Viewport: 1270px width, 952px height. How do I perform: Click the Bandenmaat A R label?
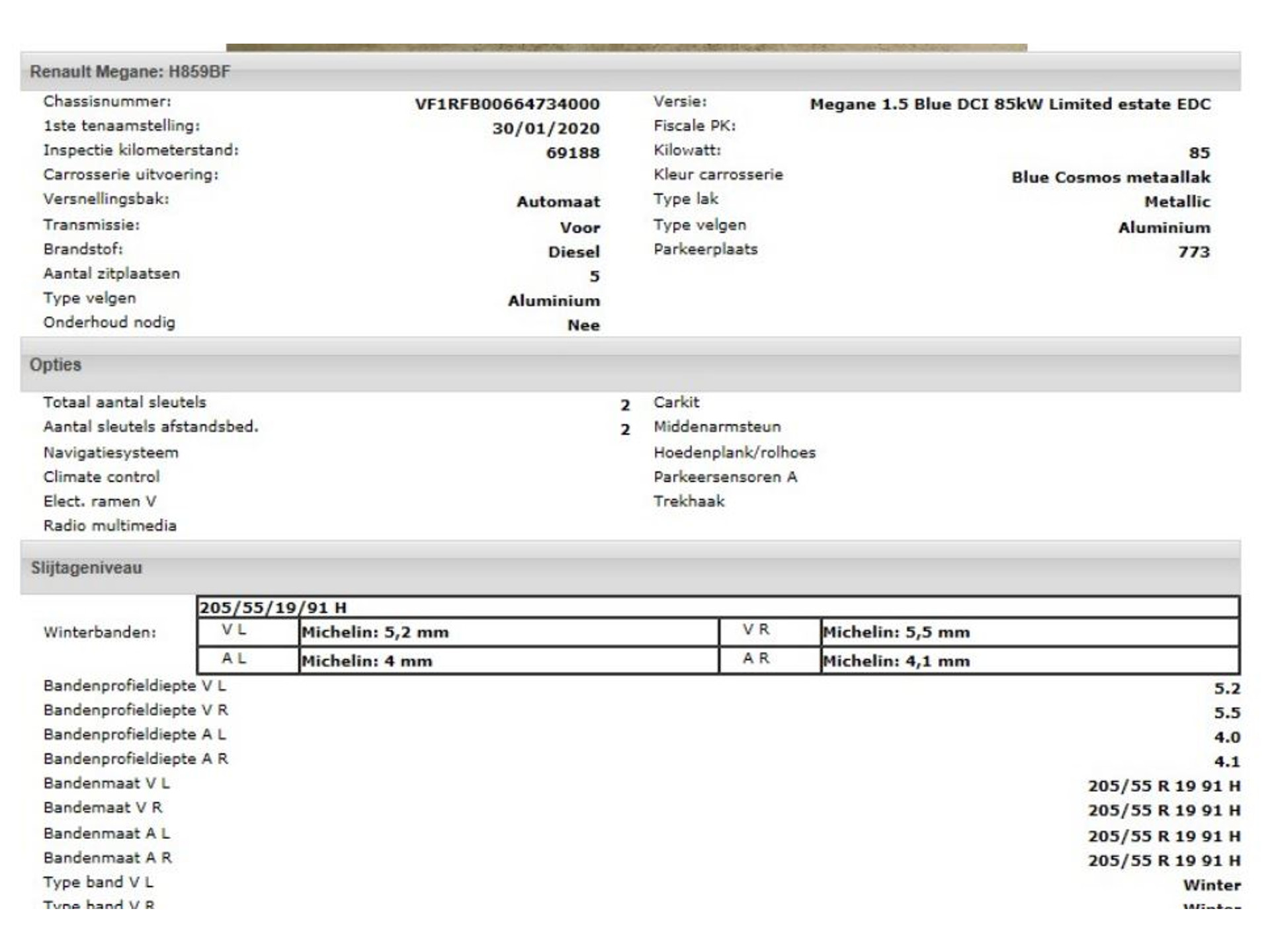[107, 858]
